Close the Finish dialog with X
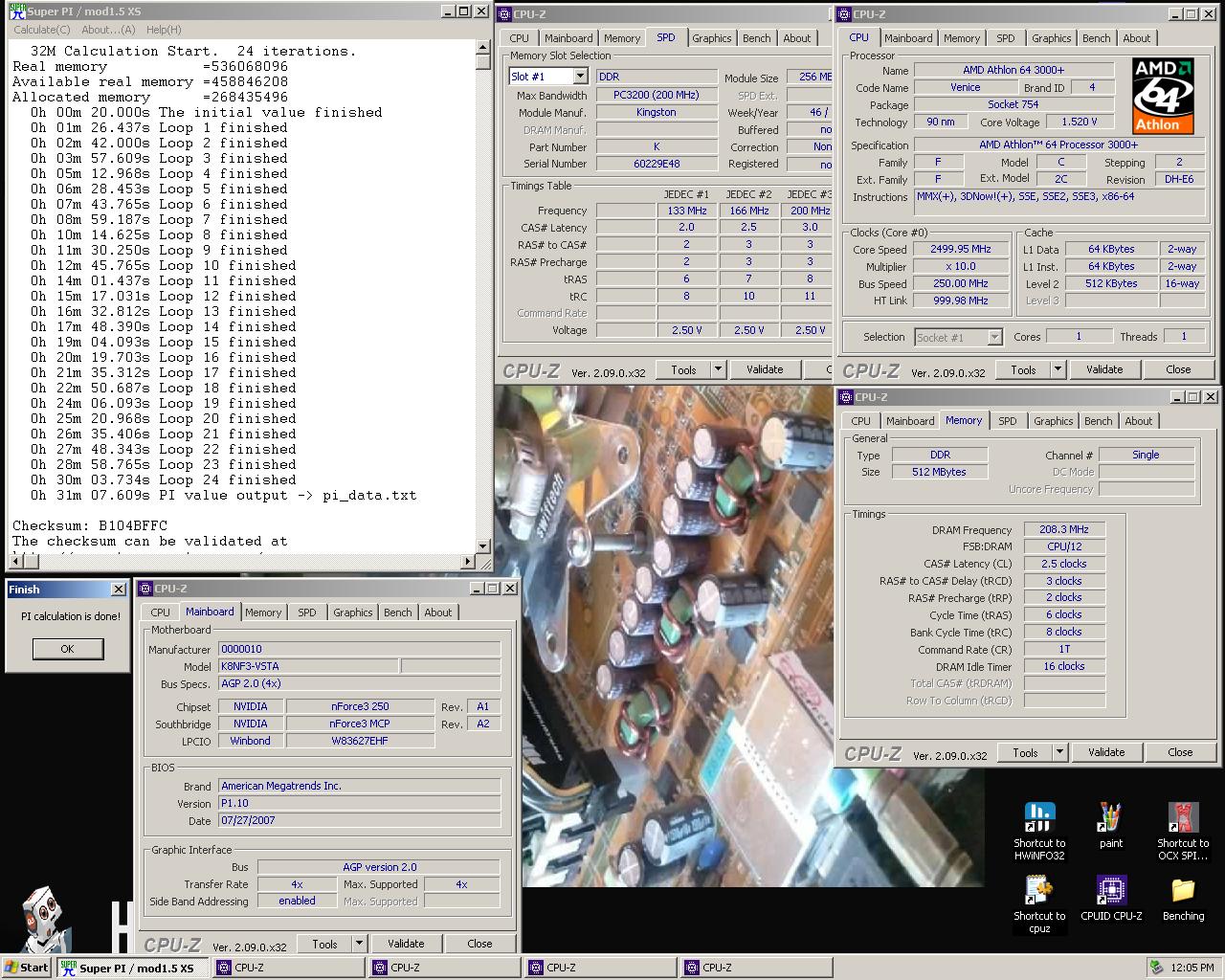This screenshot has width=1225, height=980. click(118, 590)
